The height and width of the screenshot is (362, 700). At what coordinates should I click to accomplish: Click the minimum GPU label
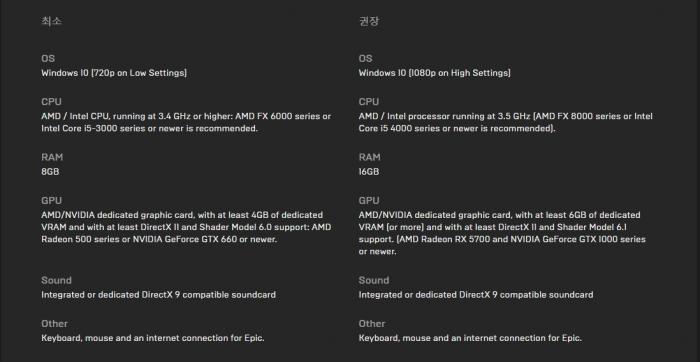pos(51,200)
